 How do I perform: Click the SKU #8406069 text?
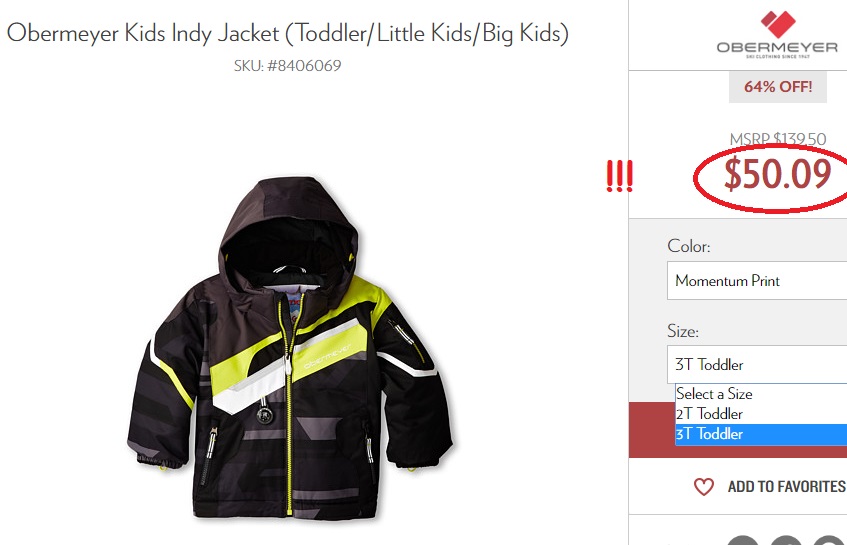pos(287,66)
